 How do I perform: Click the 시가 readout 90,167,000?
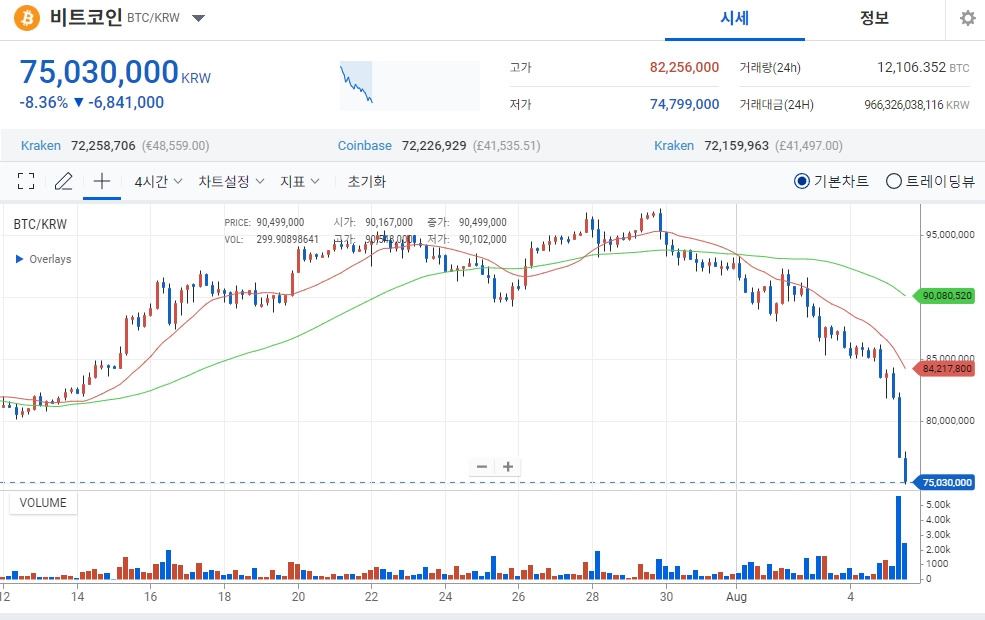[389, 222]
